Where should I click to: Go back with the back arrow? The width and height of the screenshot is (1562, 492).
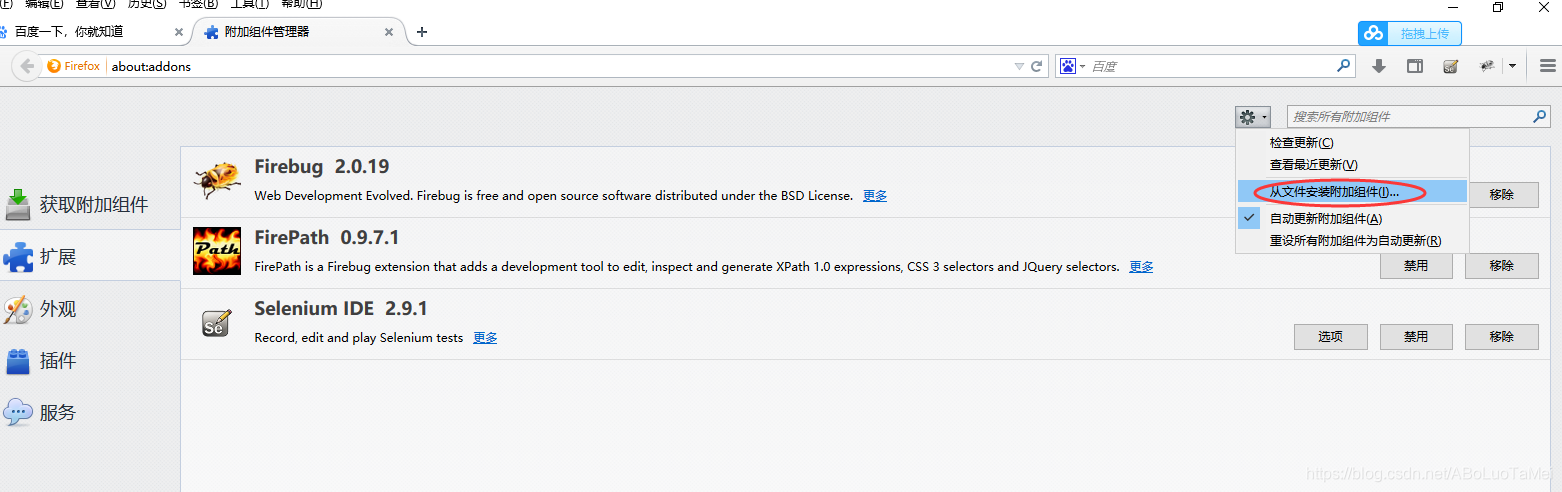pyautogui.click(x=27, y=66)
